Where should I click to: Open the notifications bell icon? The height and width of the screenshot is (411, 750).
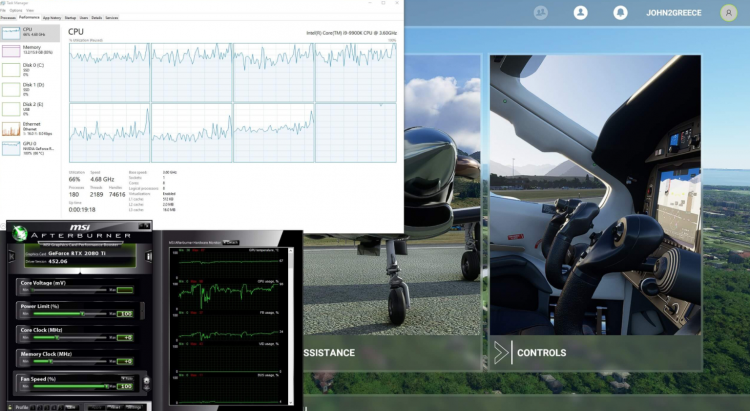point(620,13)
